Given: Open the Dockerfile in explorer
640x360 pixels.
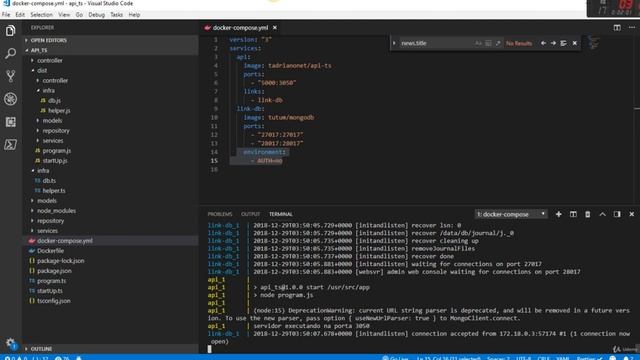Looking at the screenshot, I should pyautogui.click(x=110, y=251).
